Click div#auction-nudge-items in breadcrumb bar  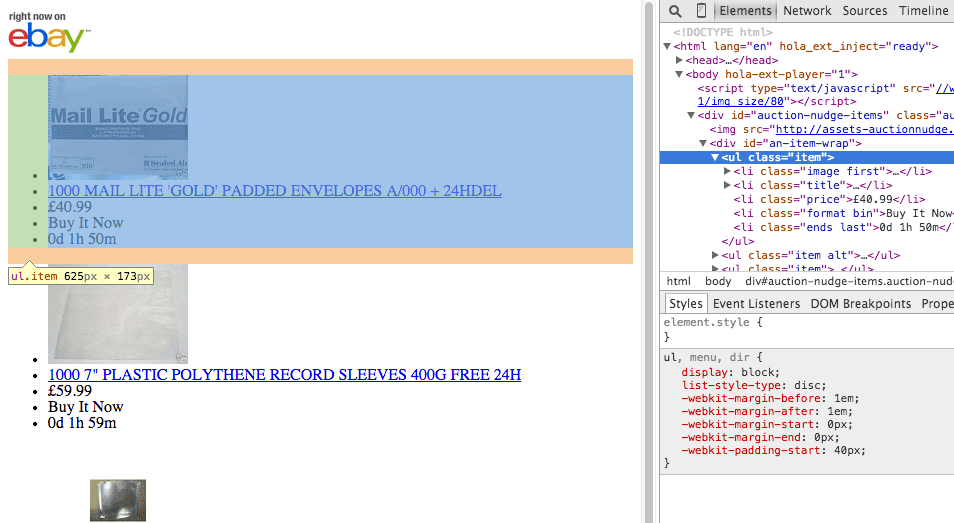point(849,281)
